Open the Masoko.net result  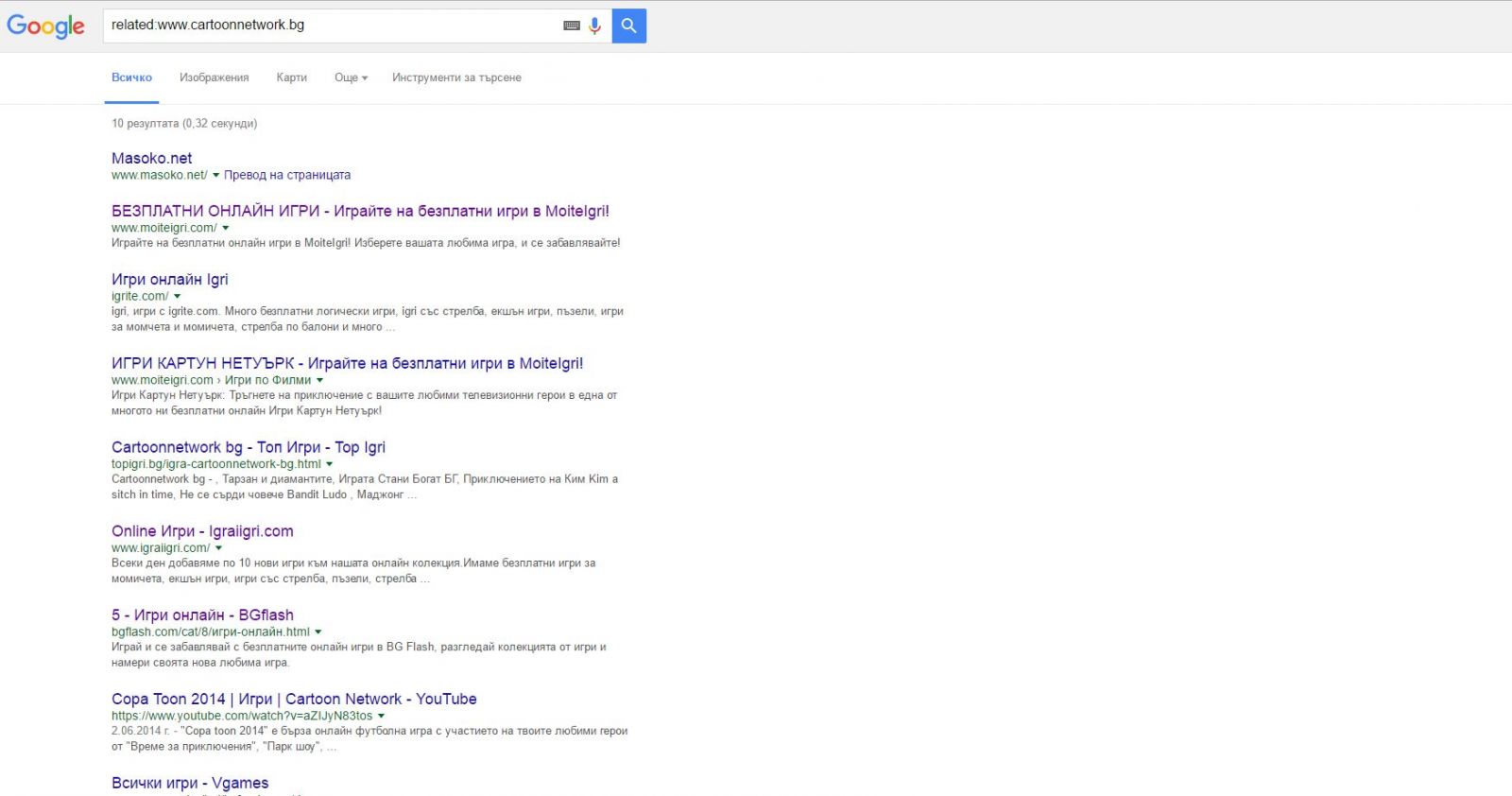click(x=151, y=158)
